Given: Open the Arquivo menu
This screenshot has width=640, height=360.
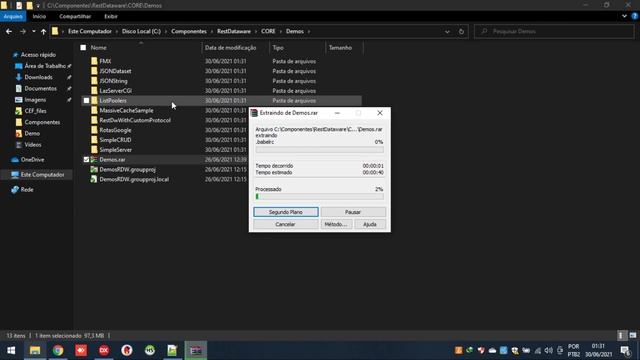Looking at the screenshot, I should point(13,16).
